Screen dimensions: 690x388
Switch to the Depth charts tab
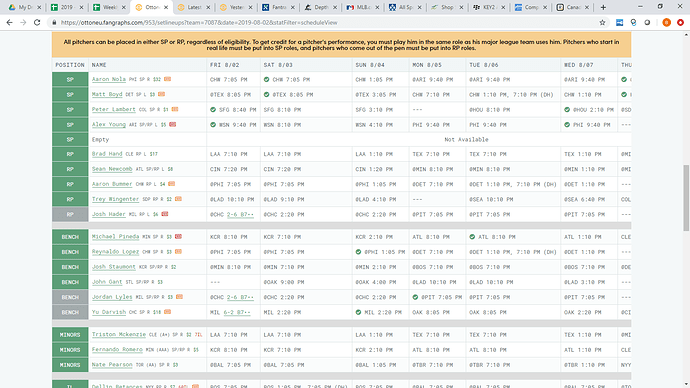(321, 7)
